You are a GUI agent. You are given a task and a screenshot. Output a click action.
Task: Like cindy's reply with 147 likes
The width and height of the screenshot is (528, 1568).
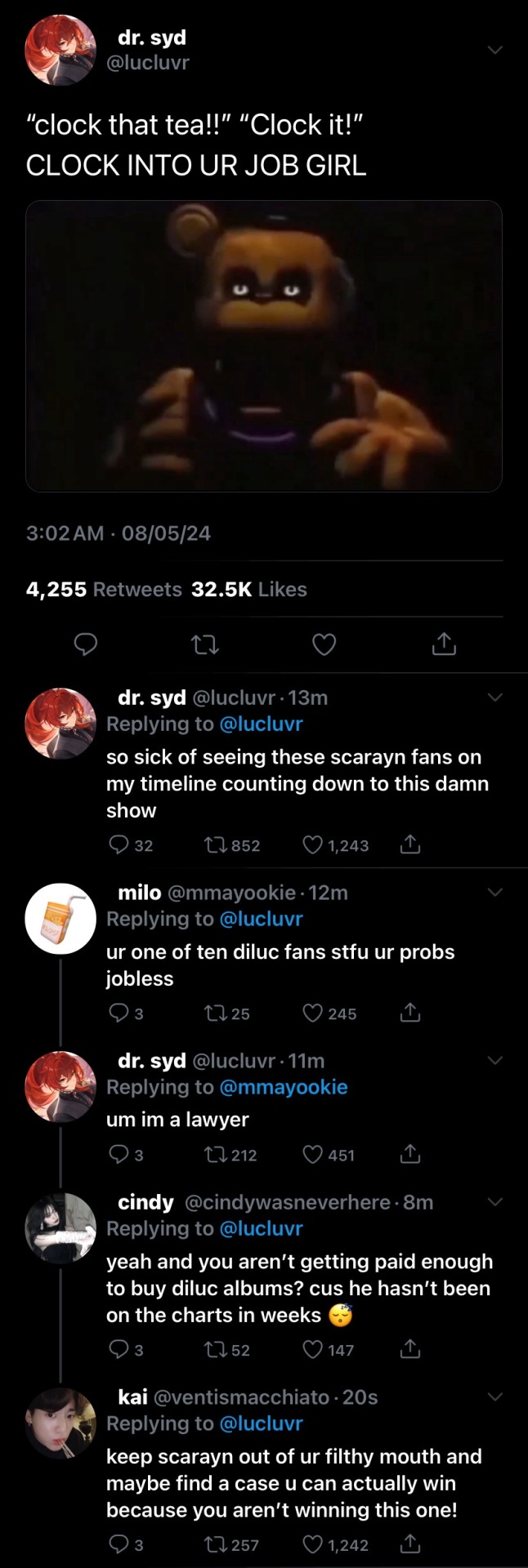pos(313,1350)
